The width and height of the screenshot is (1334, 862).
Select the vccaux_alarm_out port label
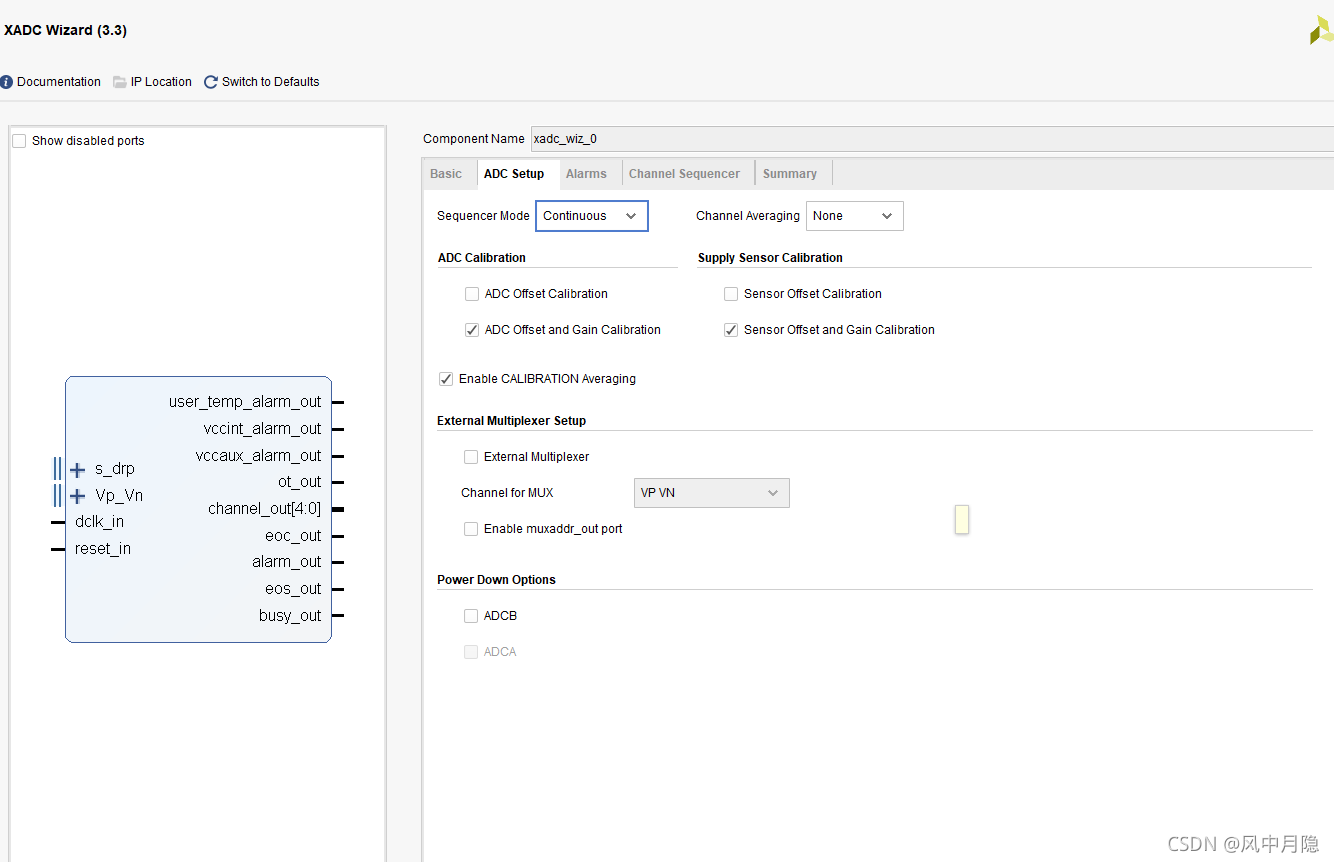point(259,456)
